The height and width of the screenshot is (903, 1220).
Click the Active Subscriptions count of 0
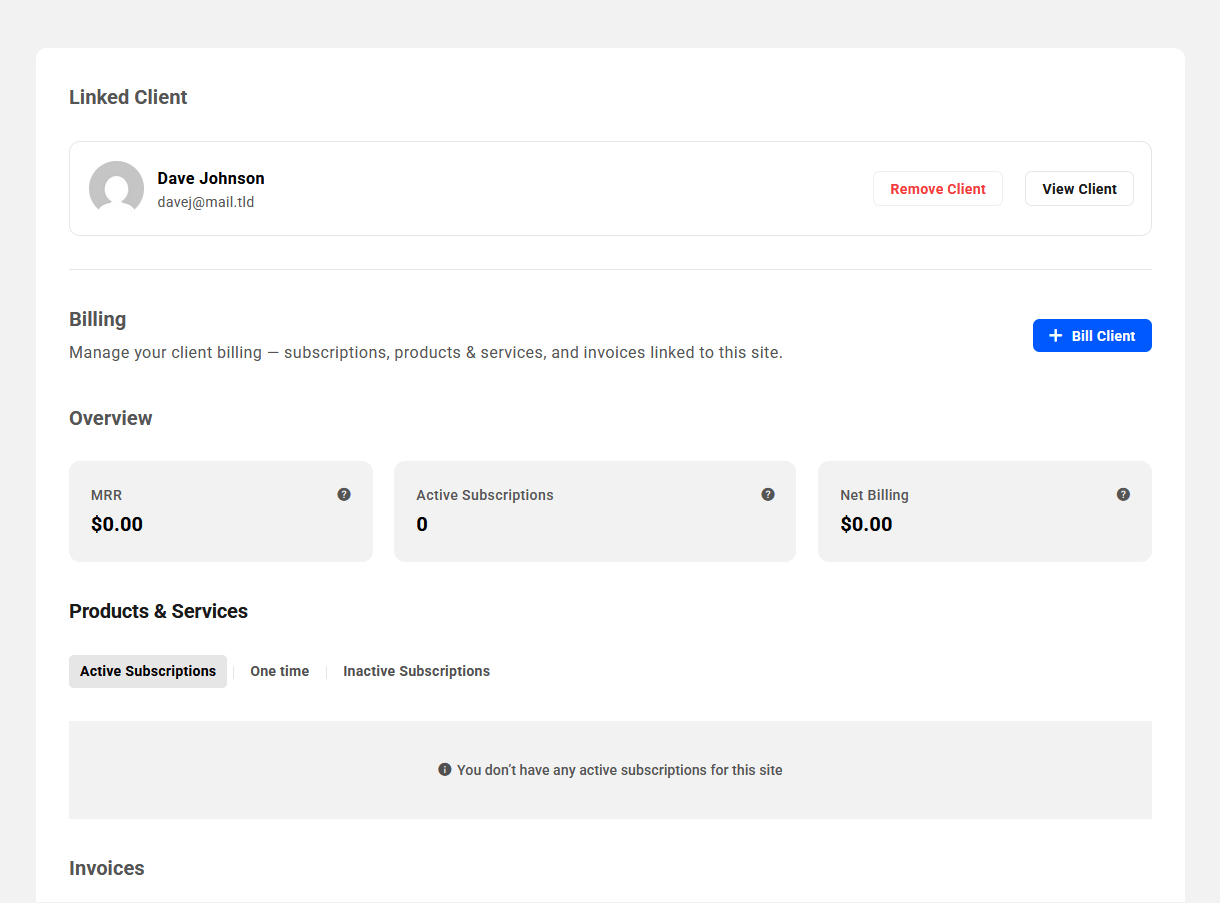[x=422, y=524]
